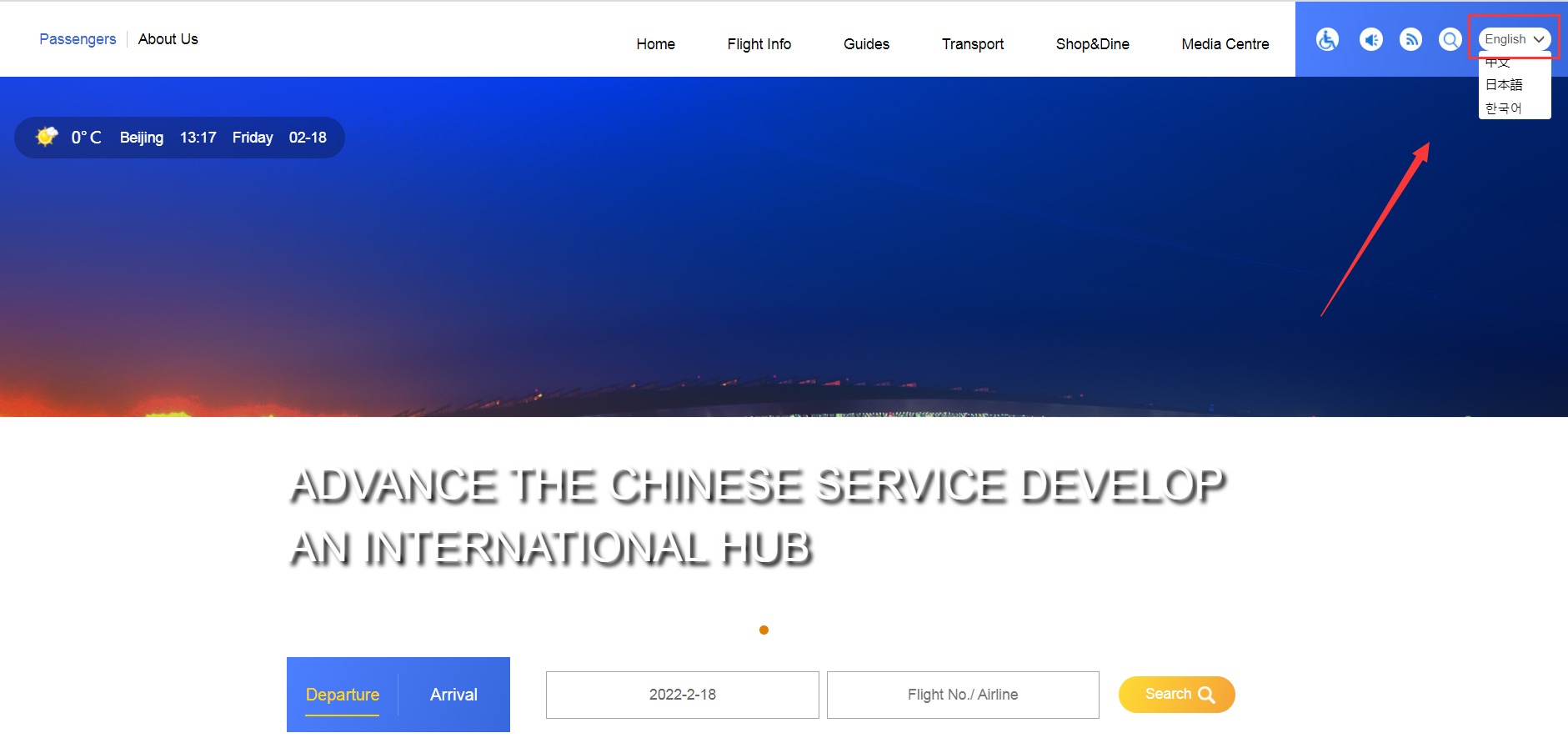Open the Shop&Dine menu
The image size is (1568, 753).
coord(1092,44)
